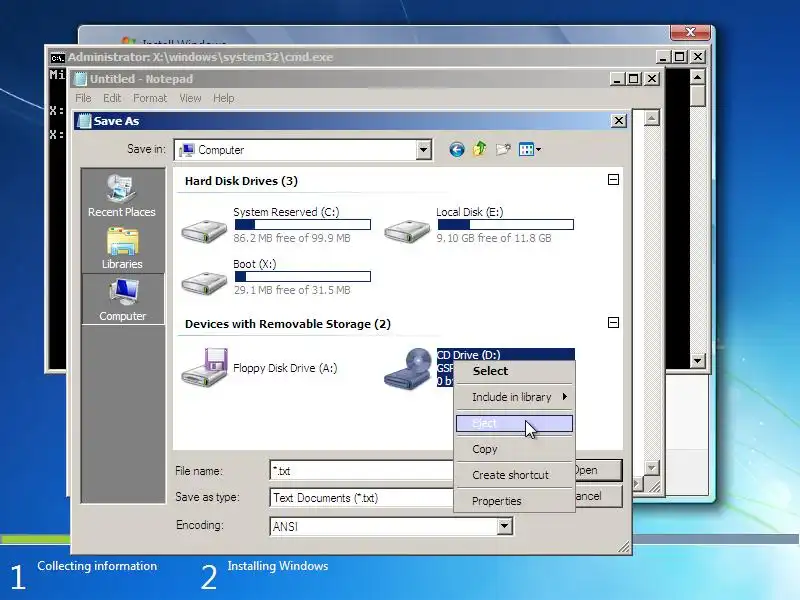Screen dimensions: 800x600
Task: Click cmd window scrollbar down arrow
Action: (697, 361)
